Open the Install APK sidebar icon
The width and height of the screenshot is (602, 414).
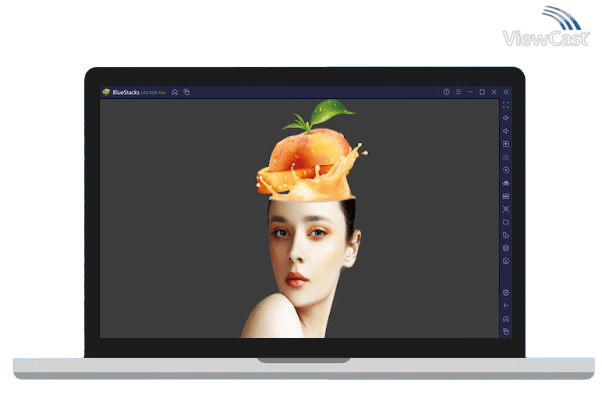(x=506, y=183)
